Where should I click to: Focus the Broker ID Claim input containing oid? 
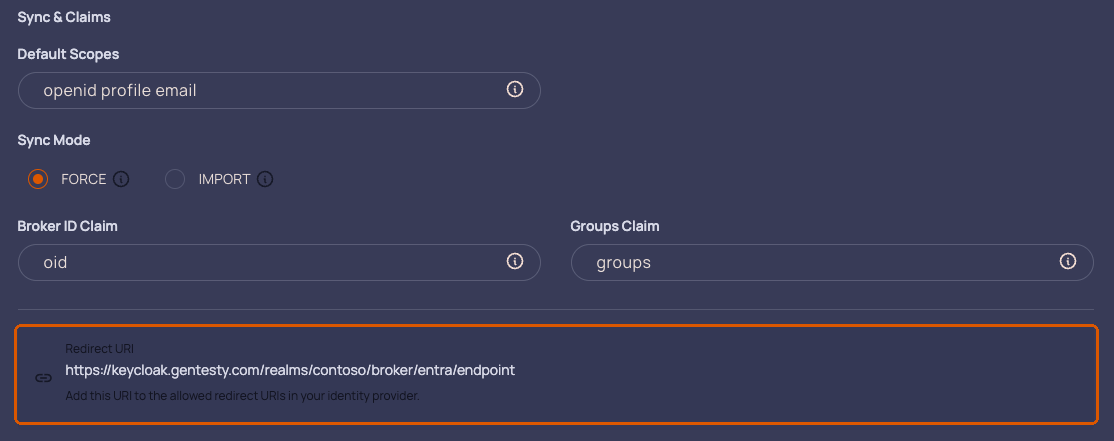coord(279,262)
